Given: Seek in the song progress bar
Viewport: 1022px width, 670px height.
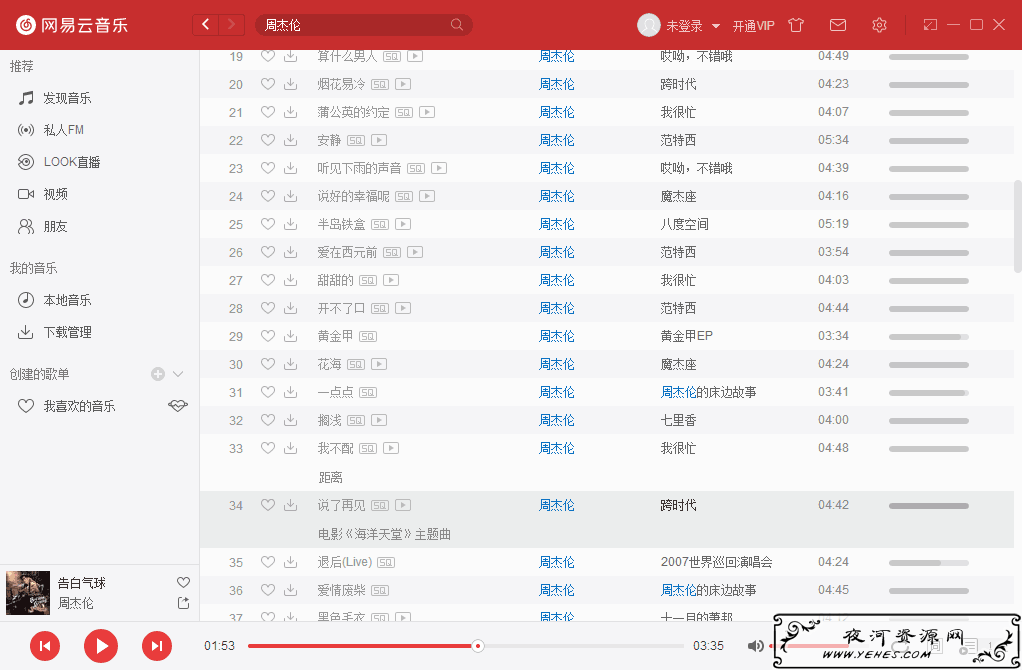Looking at the screenshot, I should point(466,646).
